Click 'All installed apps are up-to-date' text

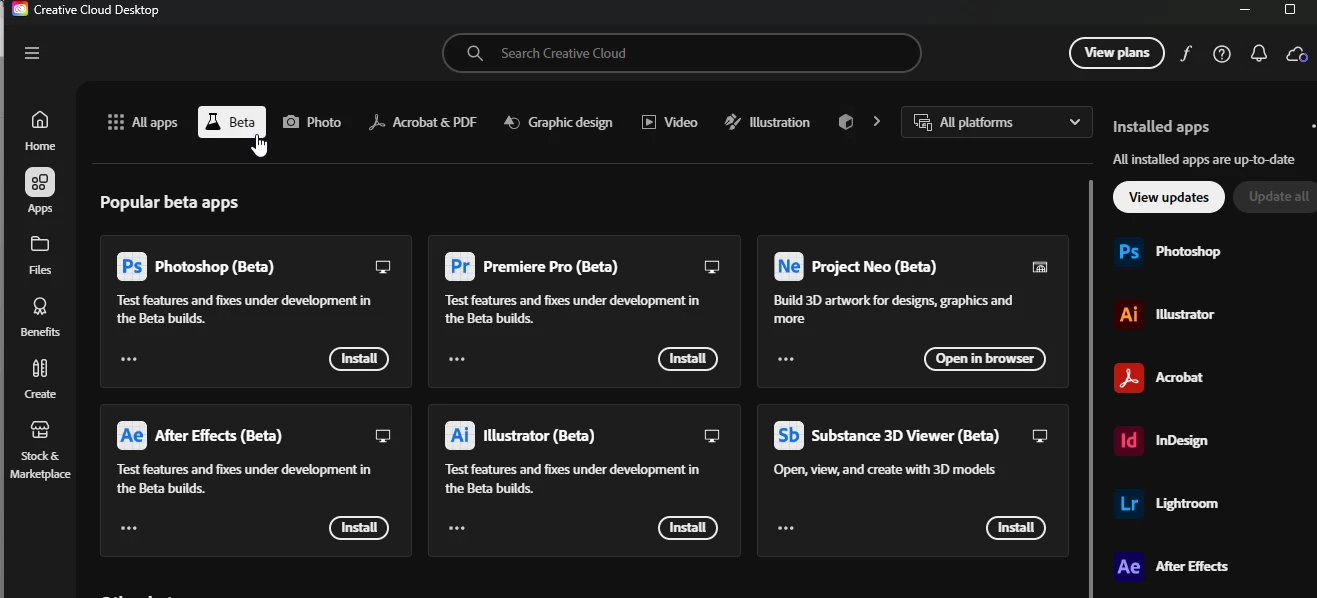pos(1204,159)
